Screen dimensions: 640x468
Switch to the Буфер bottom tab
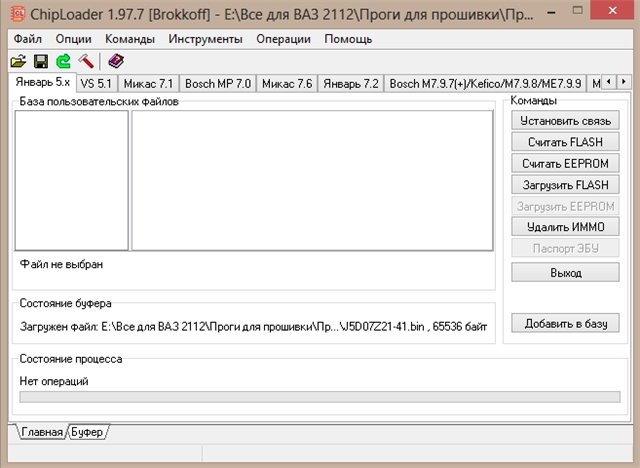(x=87, y=432)
